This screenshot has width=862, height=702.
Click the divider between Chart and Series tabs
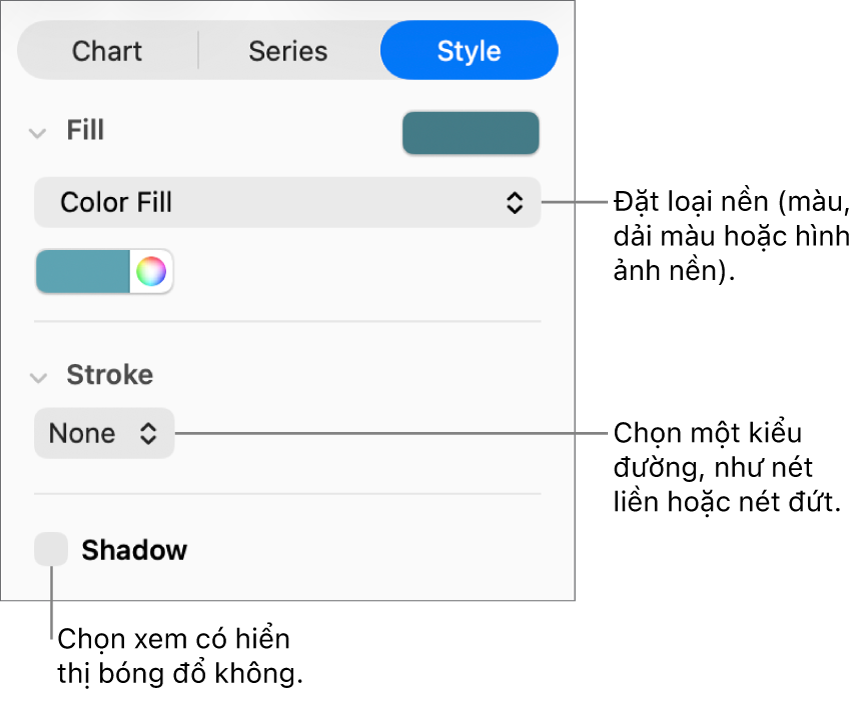198,51
